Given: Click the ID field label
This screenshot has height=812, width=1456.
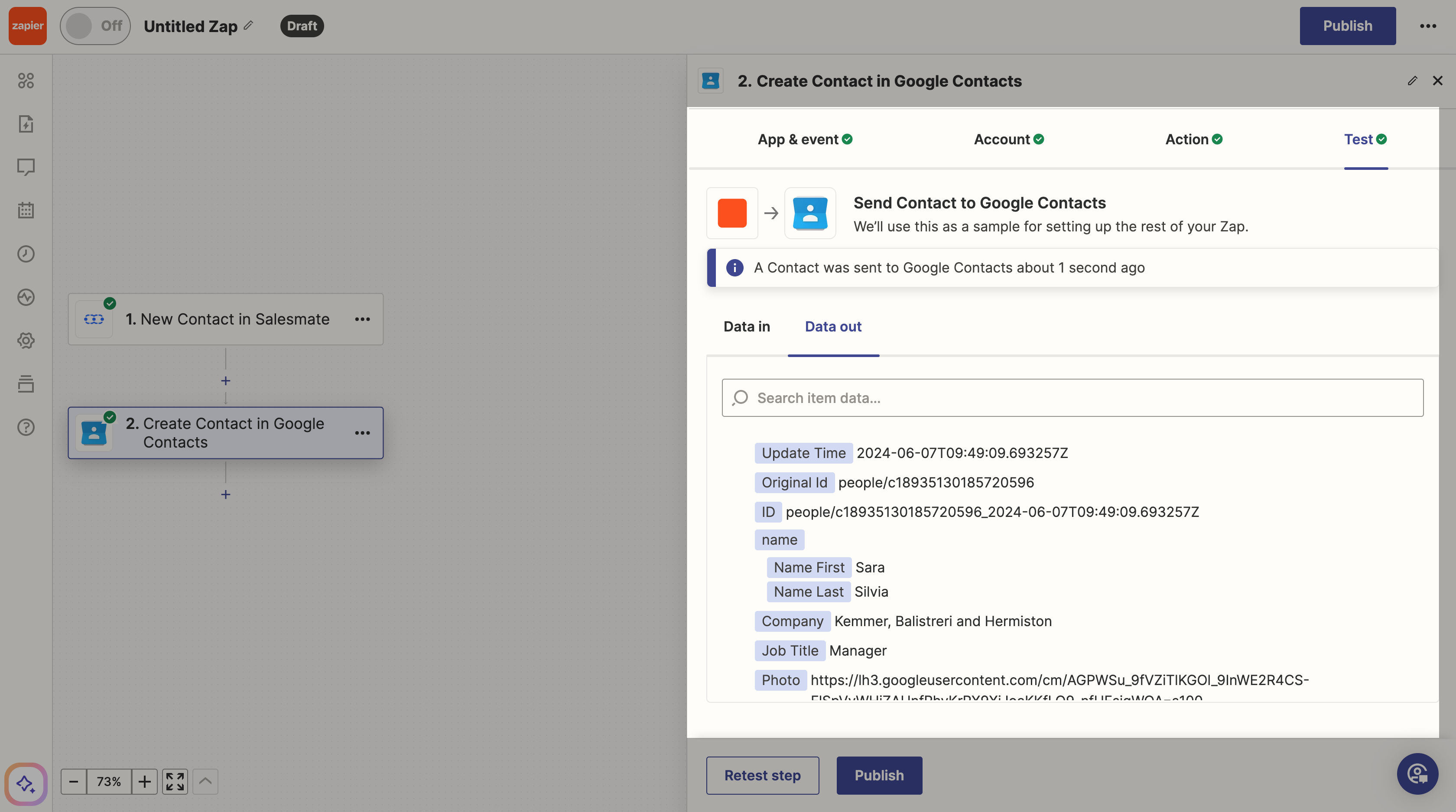Looking at the screenshot, I should [x=767, y=512].
